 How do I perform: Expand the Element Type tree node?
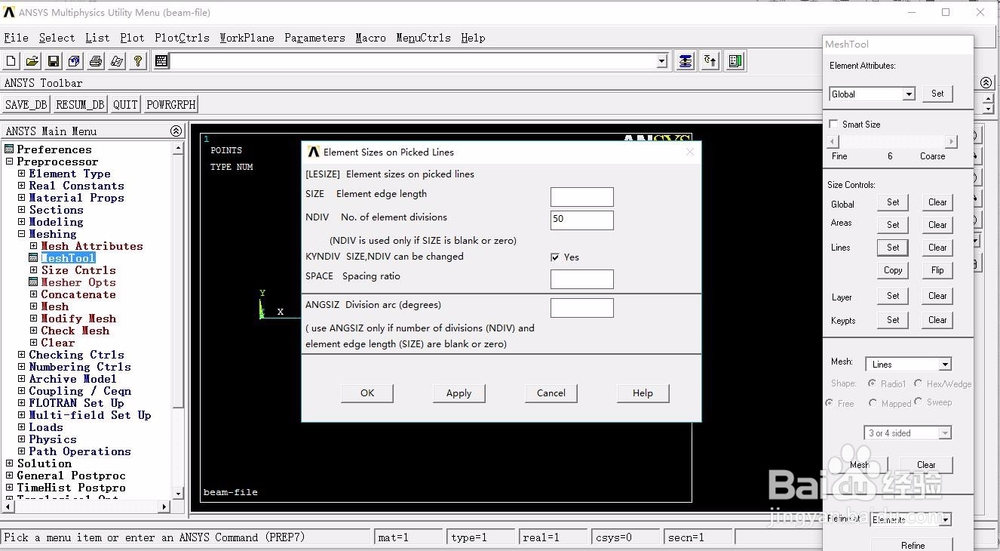[22, 173]
